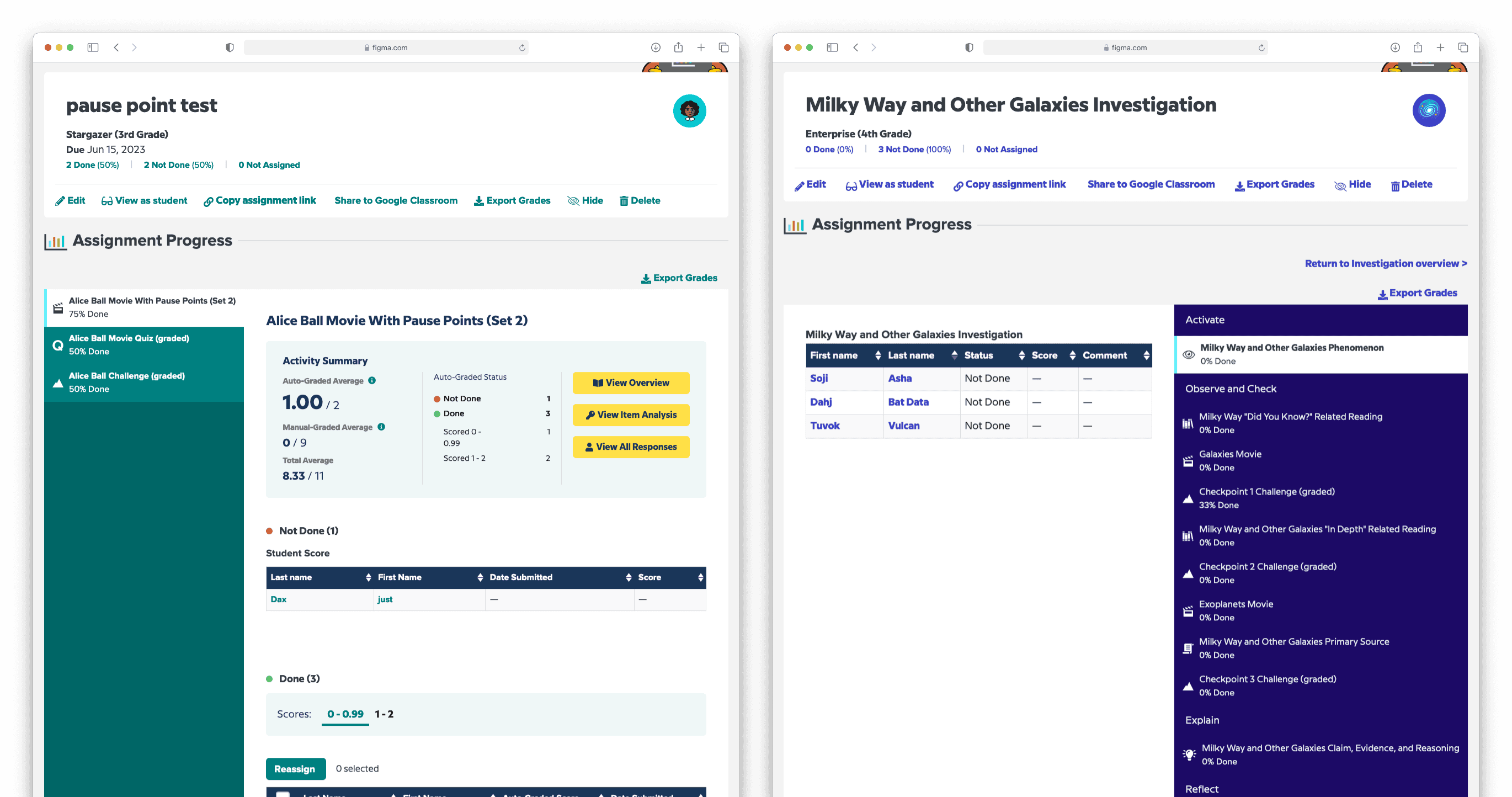Select Alice Ball Movie Quiz (graded) activity
This screenshot has height=797, width=1512.
(x=145, y=345)
